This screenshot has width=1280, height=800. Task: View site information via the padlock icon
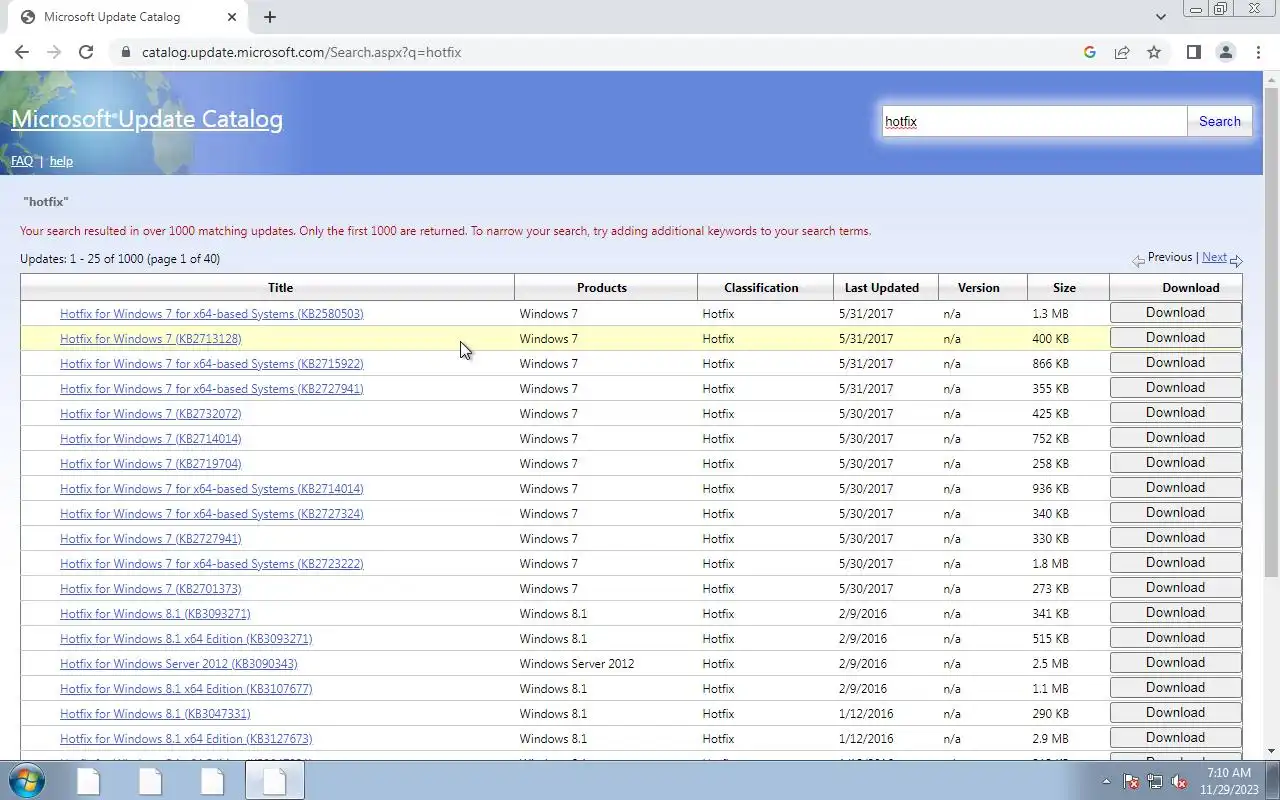click(x=125, y=52)
